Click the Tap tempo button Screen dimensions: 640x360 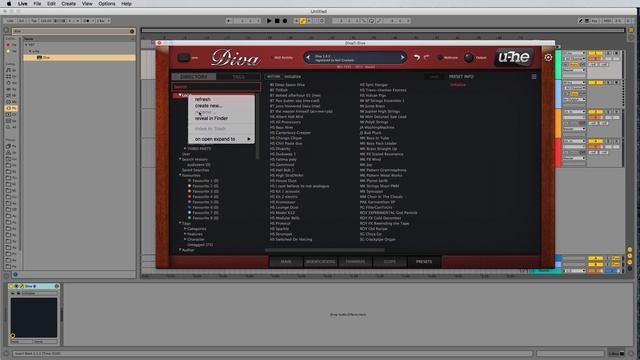point(34,21)
